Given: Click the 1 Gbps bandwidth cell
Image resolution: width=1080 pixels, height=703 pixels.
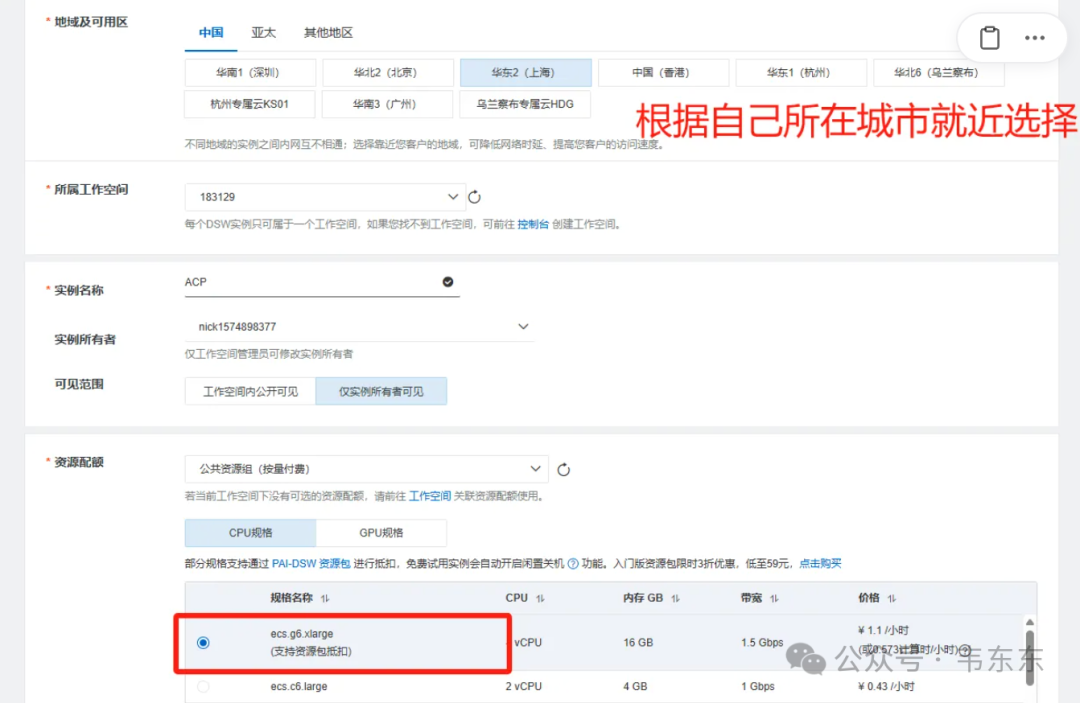Looking at the screenshot, I should point(758,686).
